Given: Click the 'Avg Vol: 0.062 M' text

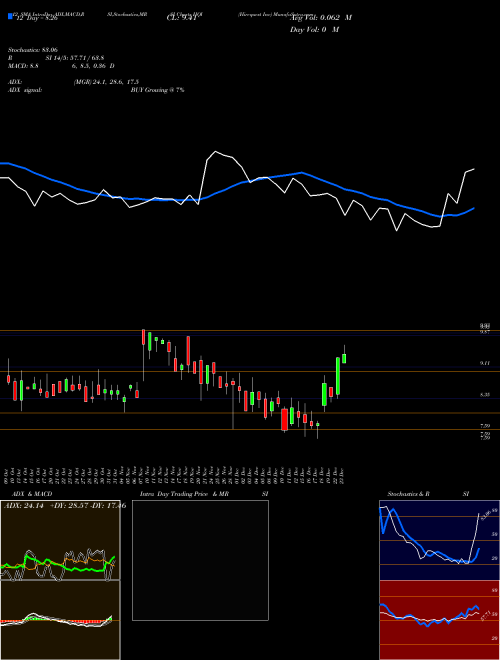Looking at the screenshot, I should 321,18.
